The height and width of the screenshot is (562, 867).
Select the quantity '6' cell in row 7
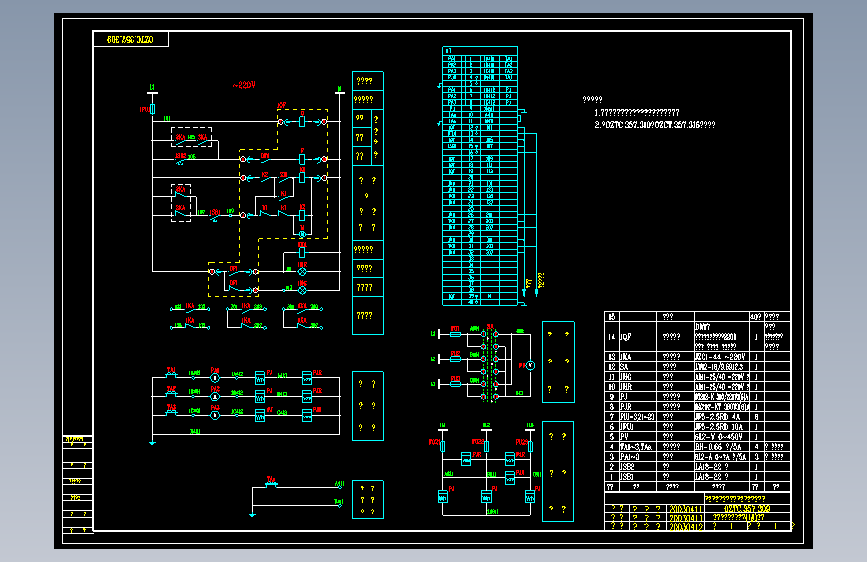click(x=756, y=417)
